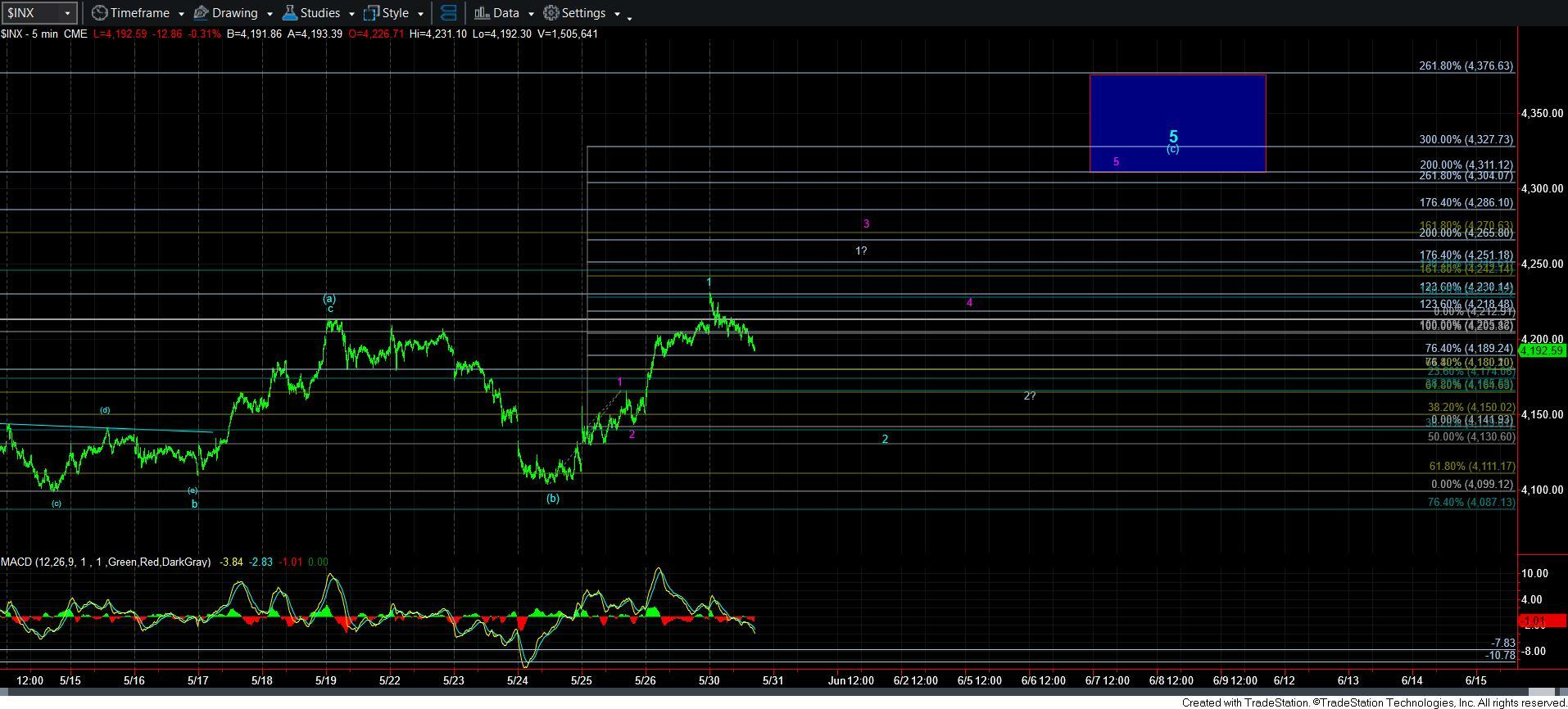Click the Drawing pencil icon

click(201, 13)
